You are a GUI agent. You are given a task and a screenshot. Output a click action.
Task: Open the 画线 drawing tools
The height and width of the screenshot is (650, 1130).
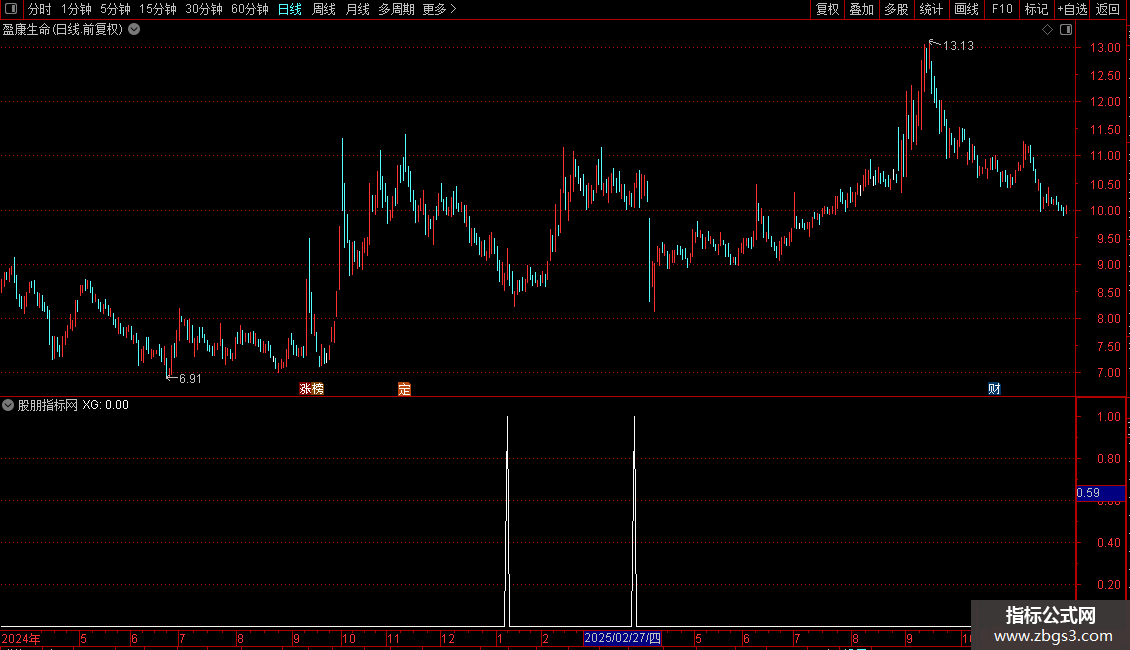pyautogui.click(x=966, y=9)
